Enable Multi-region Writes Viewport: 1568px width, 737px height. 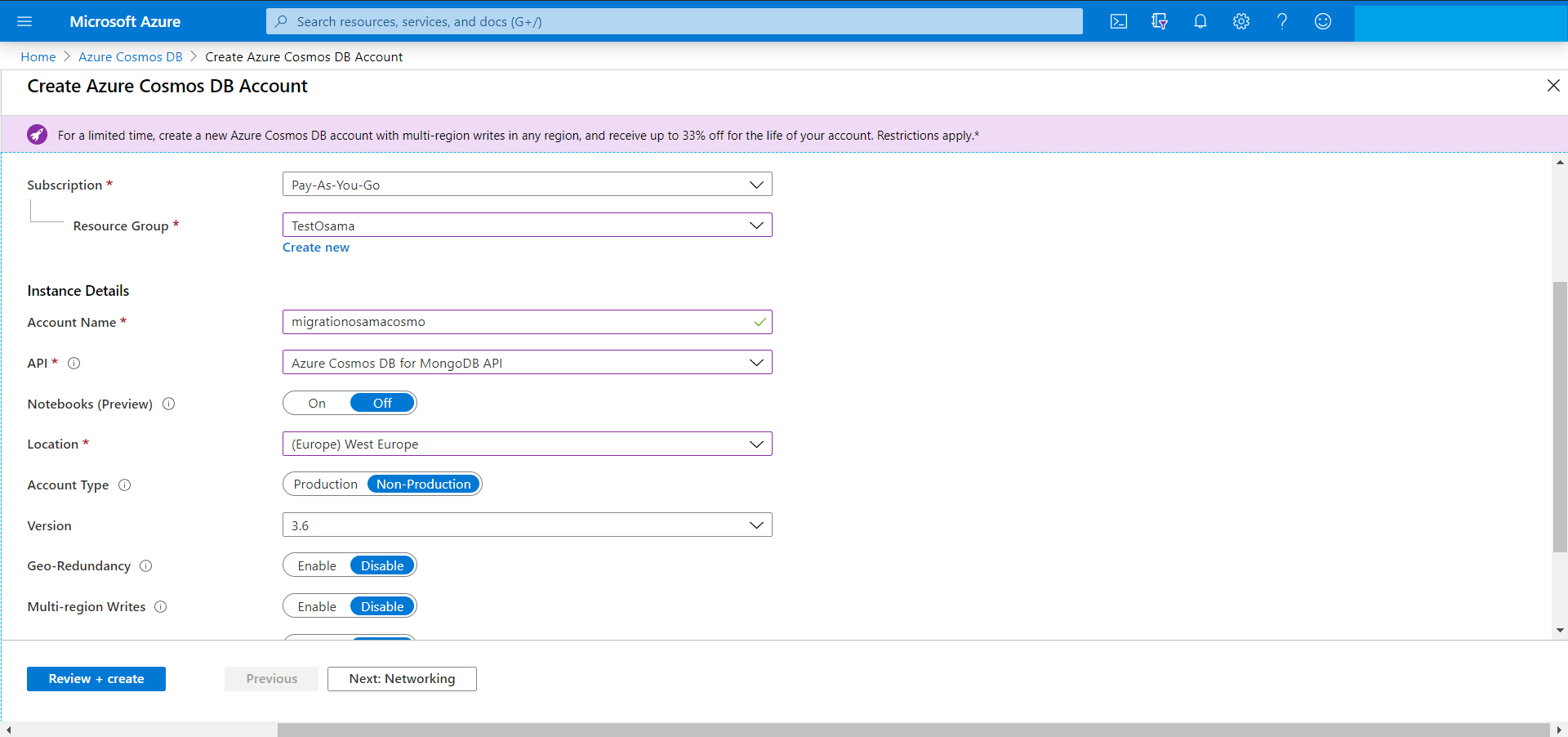(316, 605)
